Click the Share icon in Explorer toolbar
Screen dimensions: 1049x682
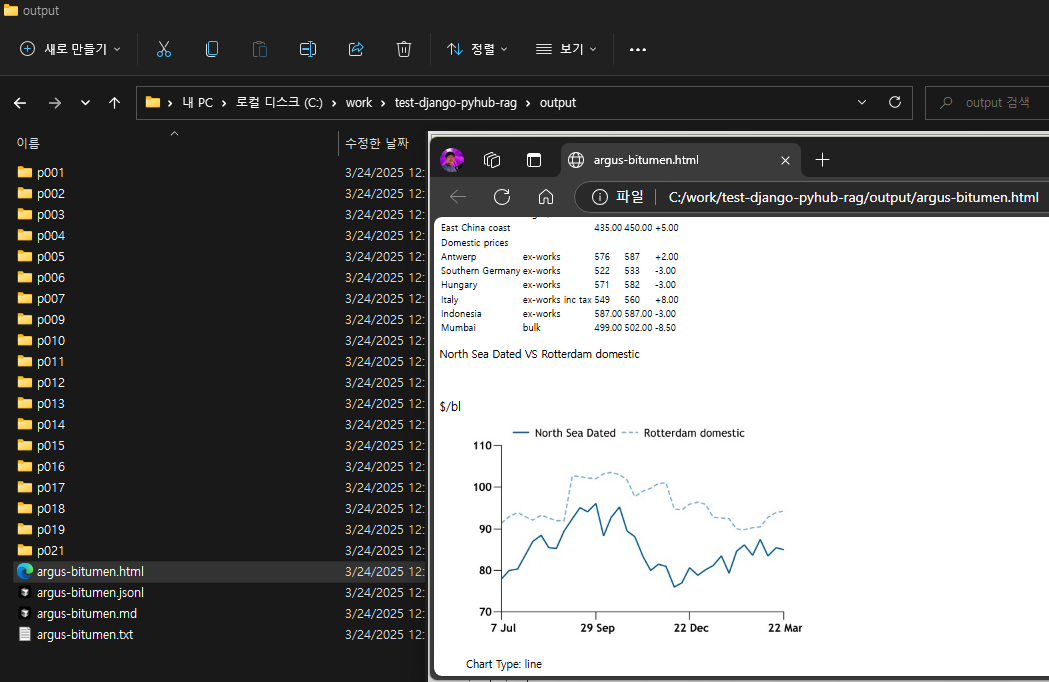click(x=356, y=49)
